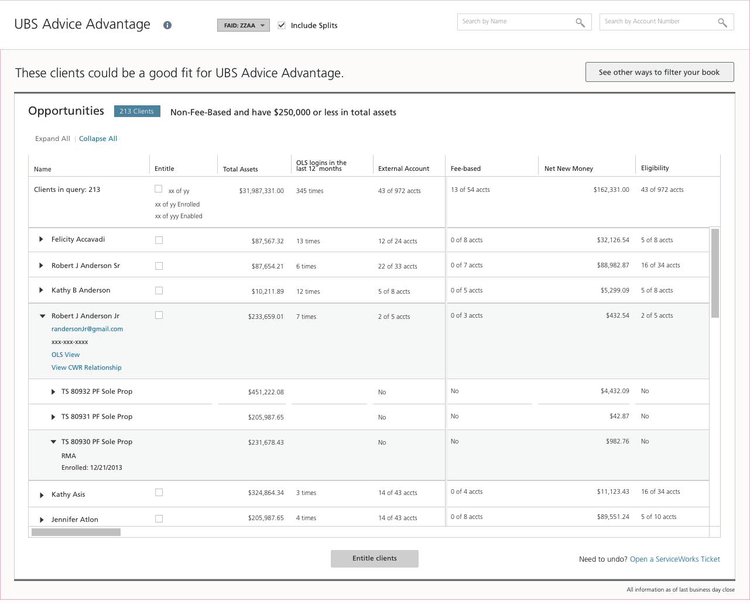This screenshot has width=750, height=605.
Task: Click the Total Assets column header
Action: click(x=240, y=169)
